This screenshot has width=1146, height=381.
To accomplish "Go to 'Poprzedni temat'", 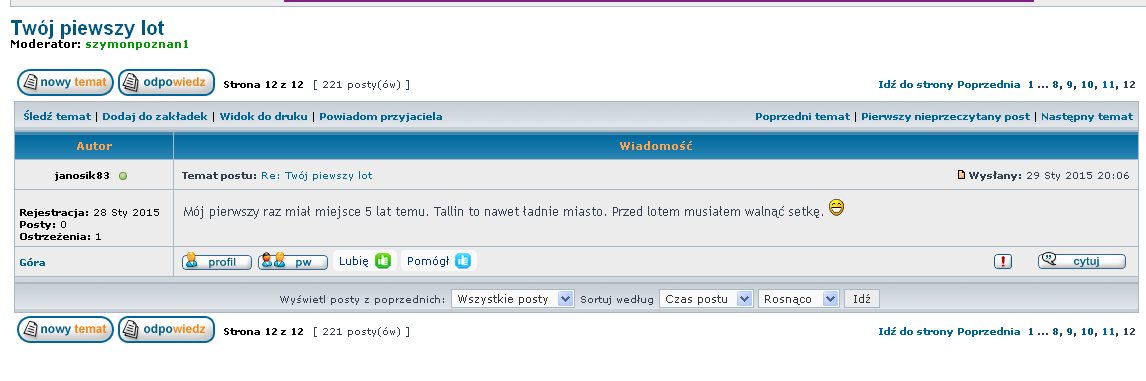I will 802,116.
